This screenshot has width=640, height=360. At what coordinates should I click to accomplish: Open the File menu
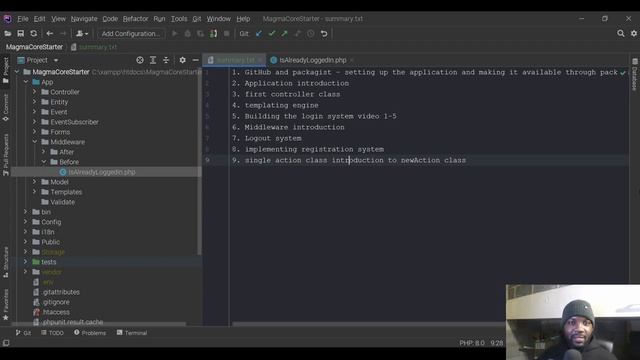[x=23, y=19]
